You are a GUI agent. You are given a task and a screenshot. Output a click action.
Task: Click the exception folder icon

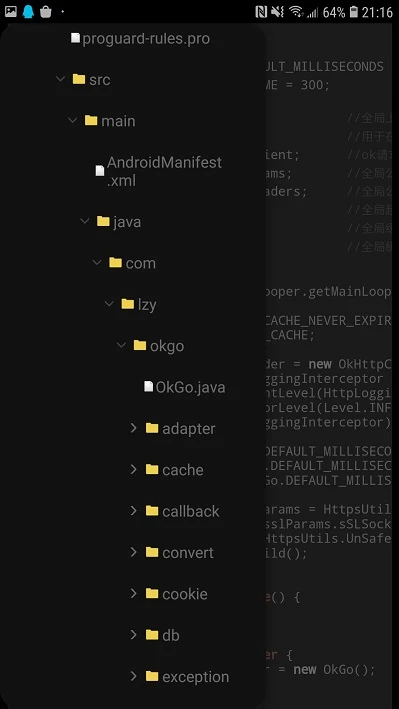click(152, 676)
